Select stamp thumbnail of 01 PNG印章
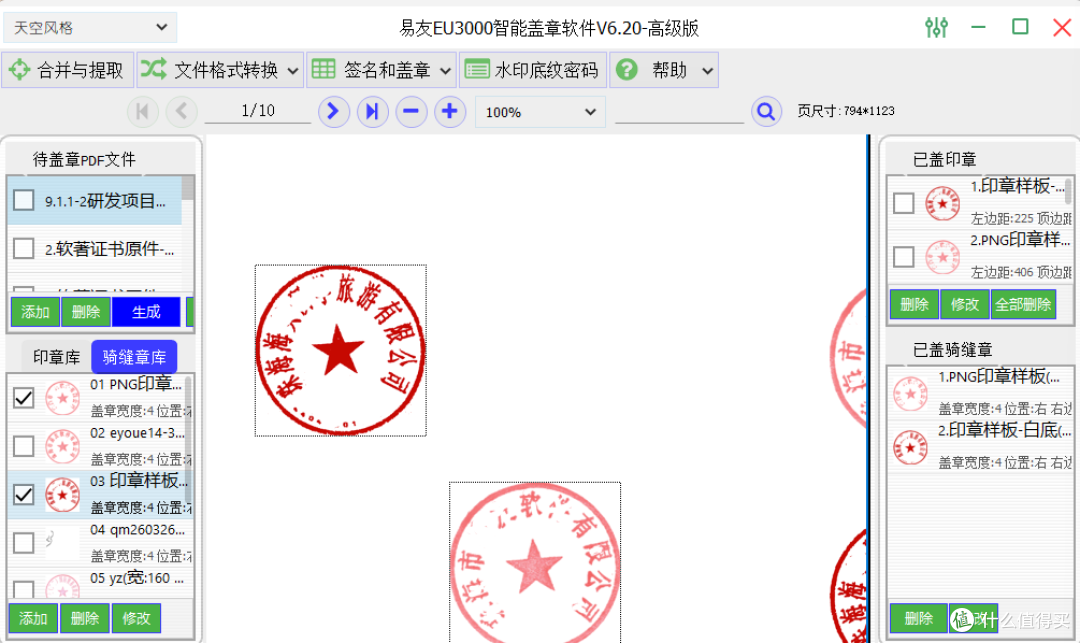The width and height of the screenshot is (1080, 643). (x=62, y=399)
